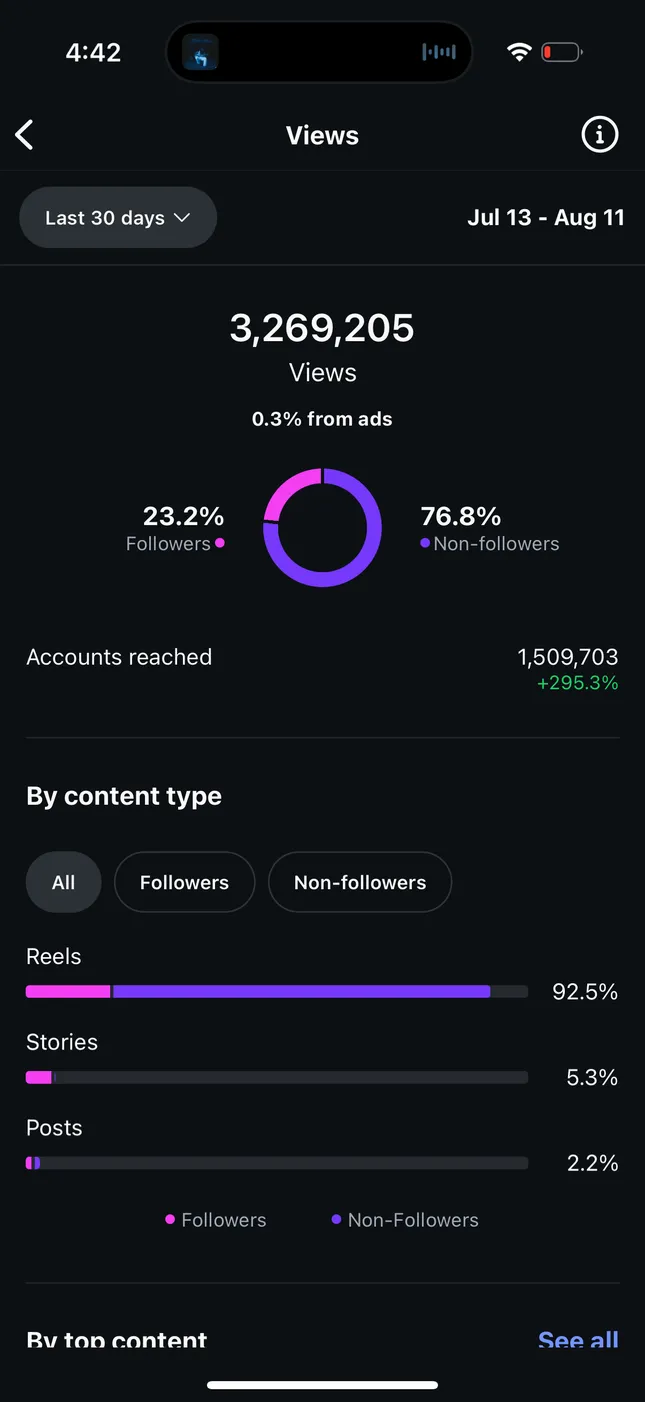This screenshot has width=645, height=1402.
Task: Tap the Stories views bar
Action: click(x=277, y=1077)
